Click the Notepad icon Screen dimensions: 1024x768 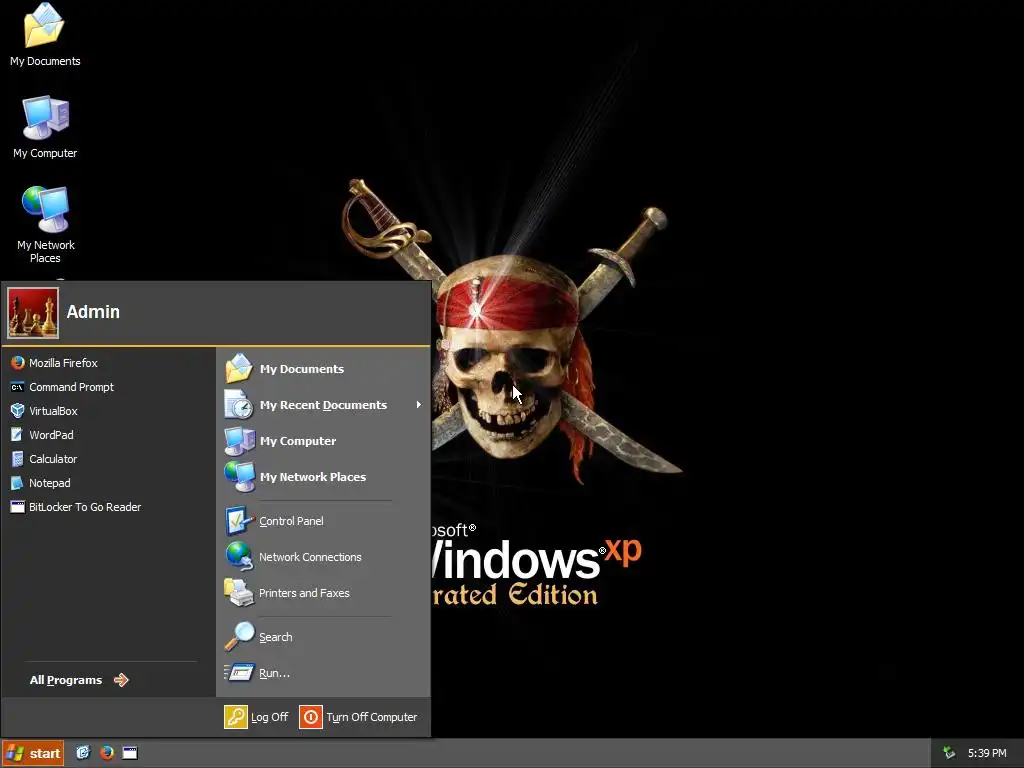[18, 483]
